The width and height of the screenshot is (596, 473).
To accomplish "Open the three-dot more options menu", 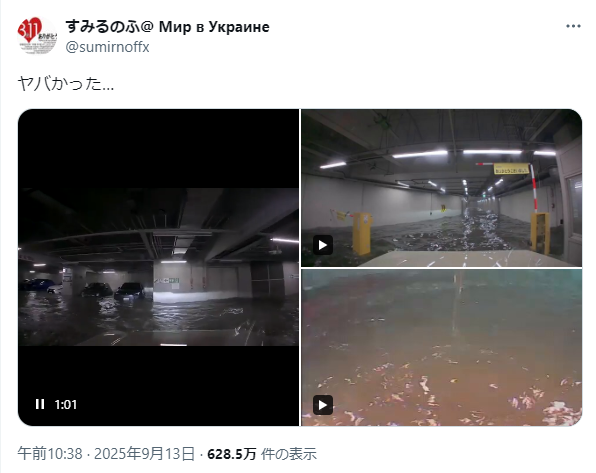I will tap(573, 26).
